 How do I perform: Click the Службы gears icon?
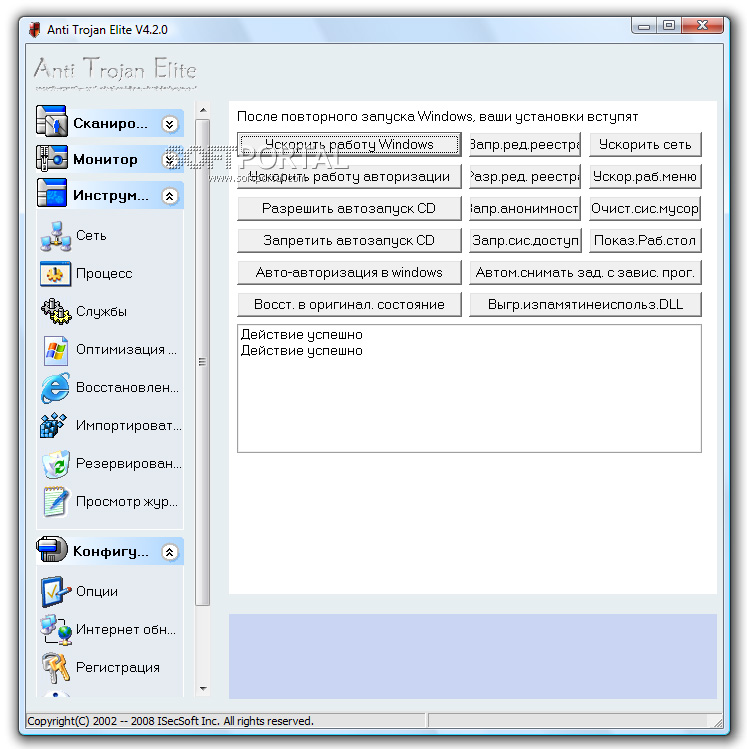coord(56,311)
